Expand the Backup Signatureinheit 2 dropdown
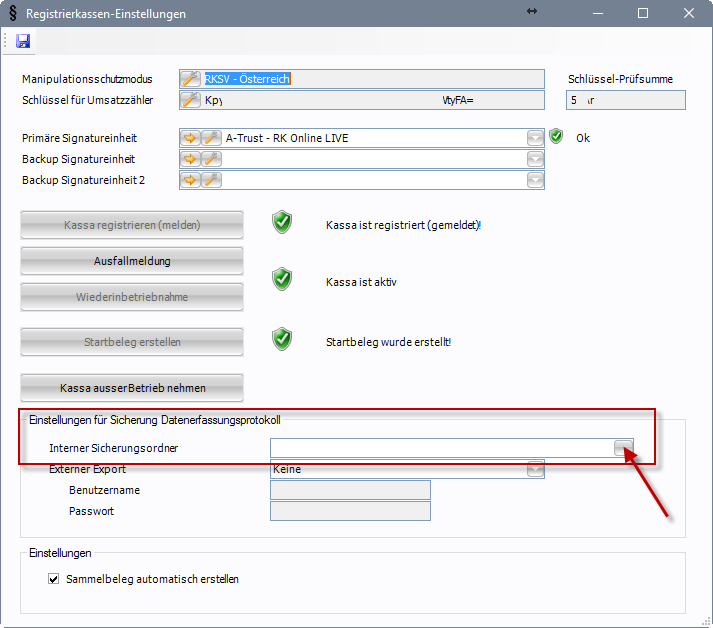The height and width of the screenshot is (628, 713). point(536,180)
